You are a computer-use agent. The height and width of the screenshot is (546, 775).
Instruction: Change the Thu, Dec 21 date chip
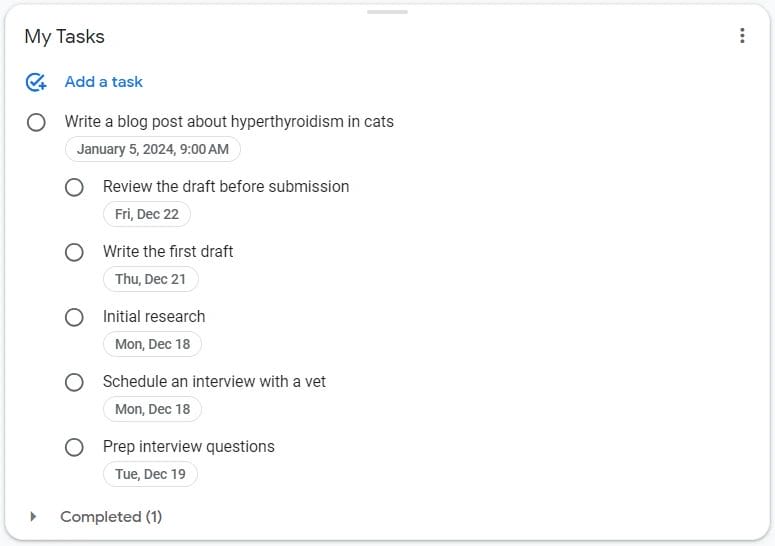(x=151, y=280)
